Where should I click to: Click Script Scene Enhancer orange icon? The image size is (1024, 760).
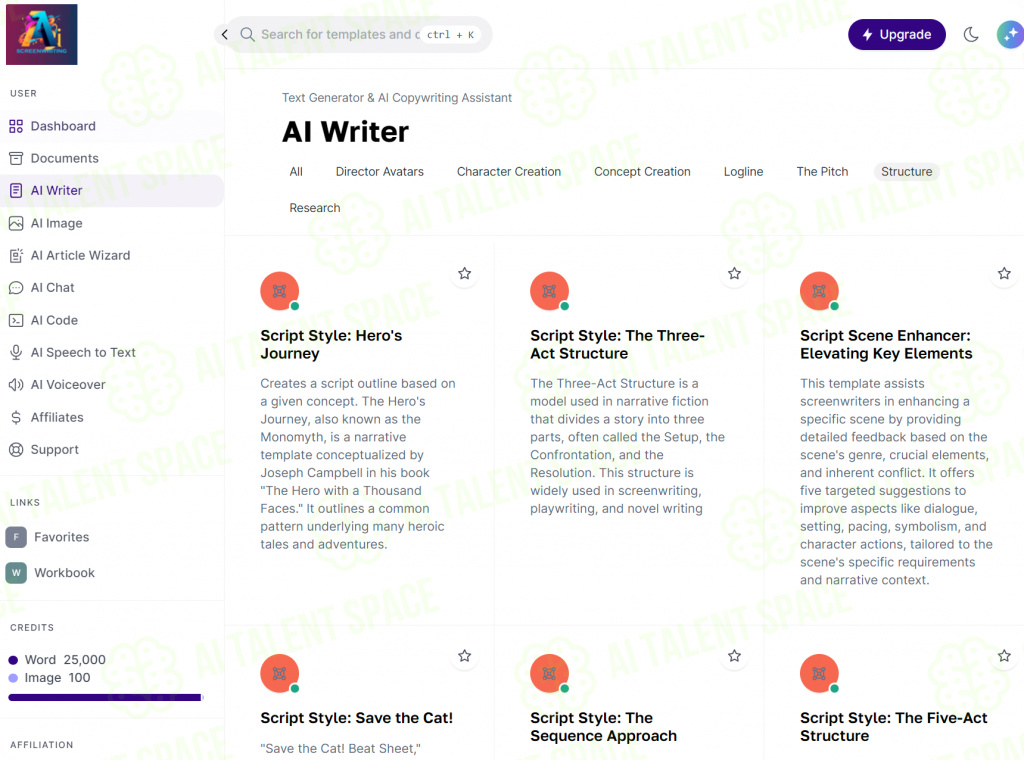pyautogui.click(x=819, y=291)
